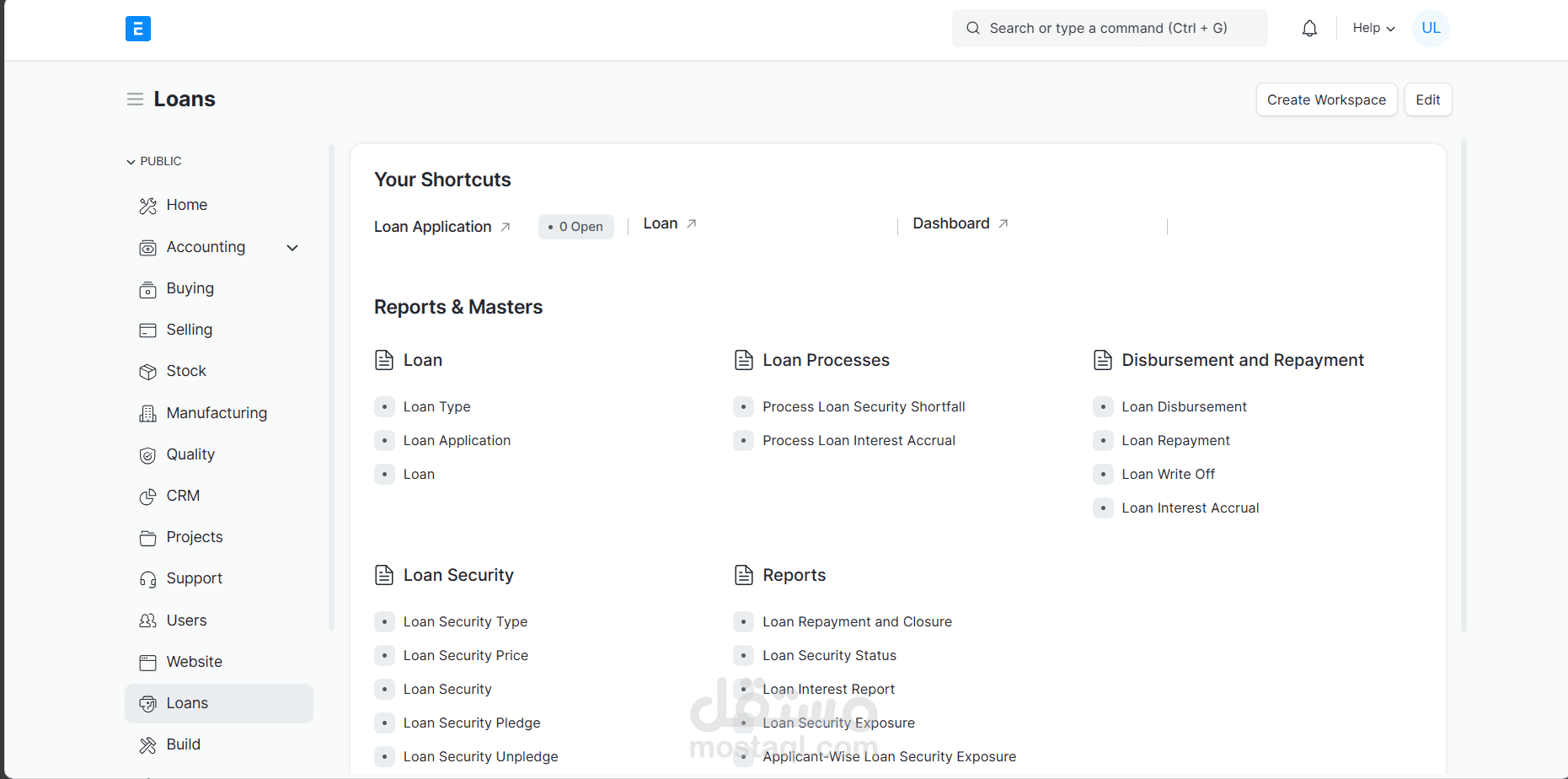Viewport: 1568px width, 779px height.
Task: Click the Quality shield icon
Action: click(147, 455)
